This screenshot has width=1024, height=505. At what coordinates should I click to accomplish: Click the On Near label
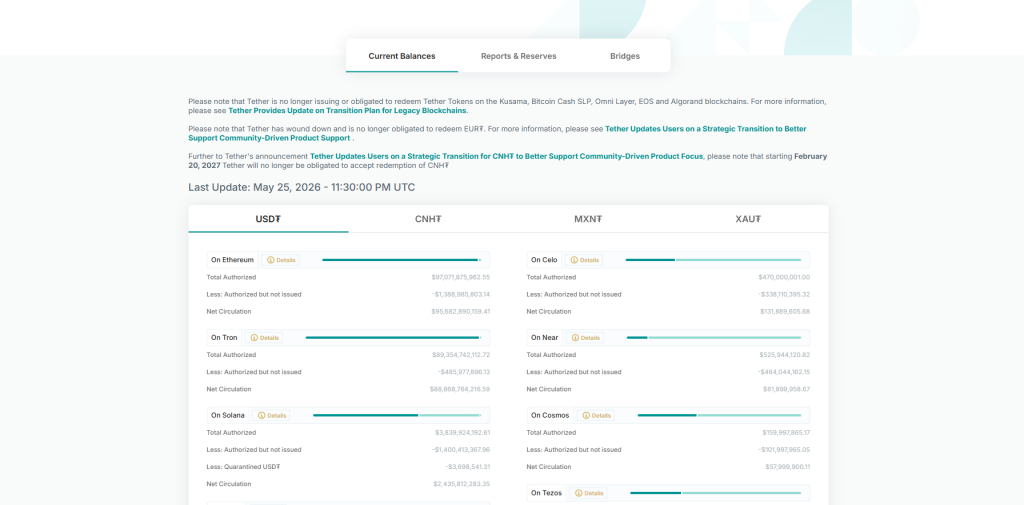point(545,338)
